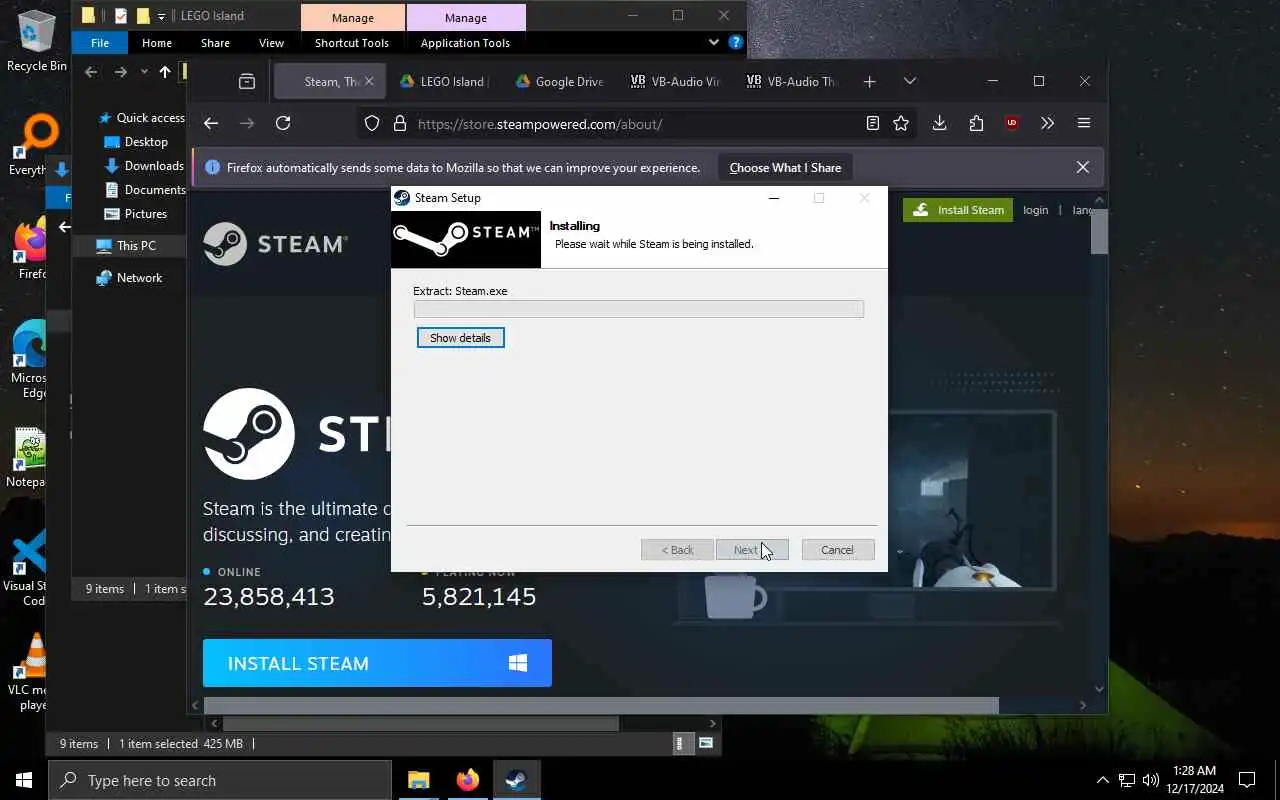Open Explorer recent locations dropdown arrow
Viewport: 1280px width, 800px height.
(144, 72)
